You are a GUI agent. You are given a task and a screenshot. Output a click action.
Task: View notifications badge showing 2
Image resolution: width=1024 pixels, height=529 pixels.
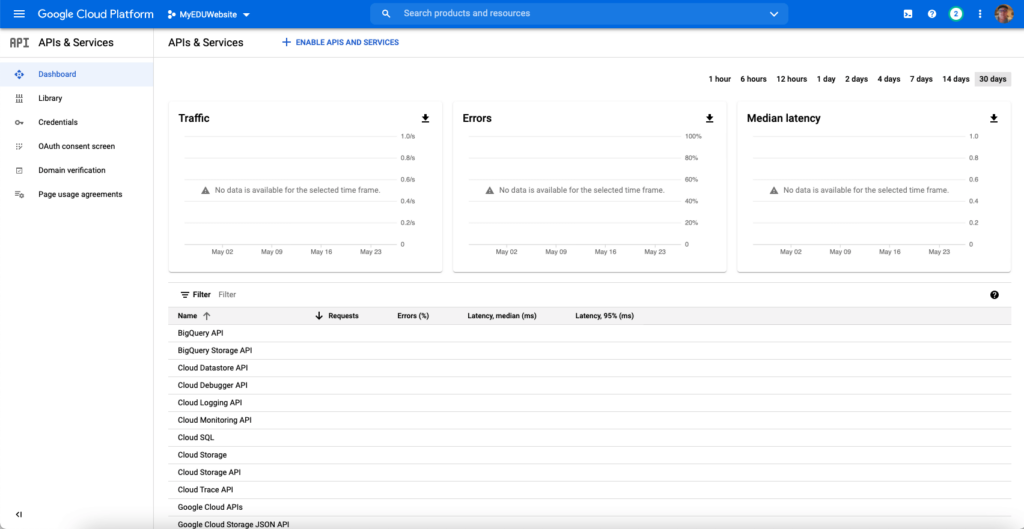pyautogui.click(x=956, y=14)
